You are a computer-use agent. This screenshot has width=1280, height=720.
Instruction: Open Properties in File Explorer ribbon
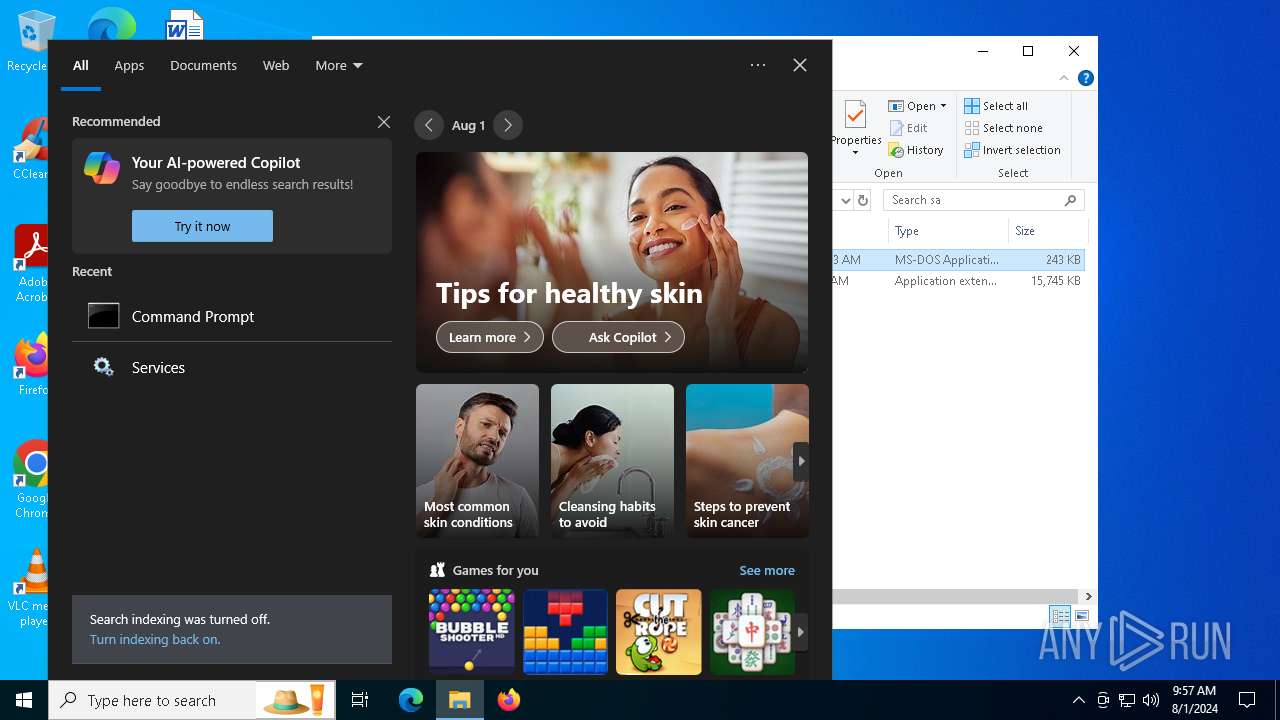[x=856, y=128]
